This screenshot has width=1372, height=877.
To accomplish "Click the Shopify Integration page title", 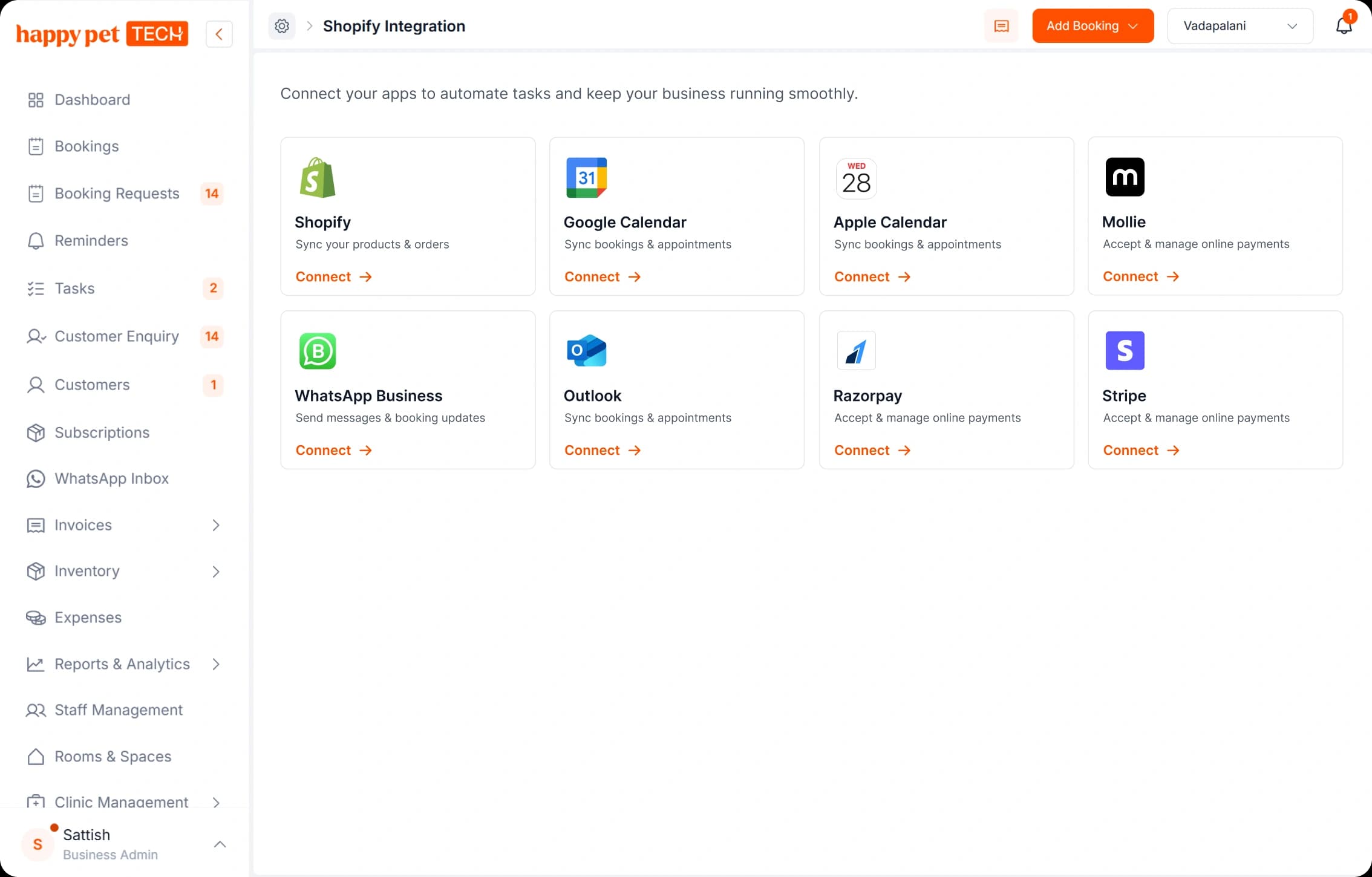I will pos(394,26).
